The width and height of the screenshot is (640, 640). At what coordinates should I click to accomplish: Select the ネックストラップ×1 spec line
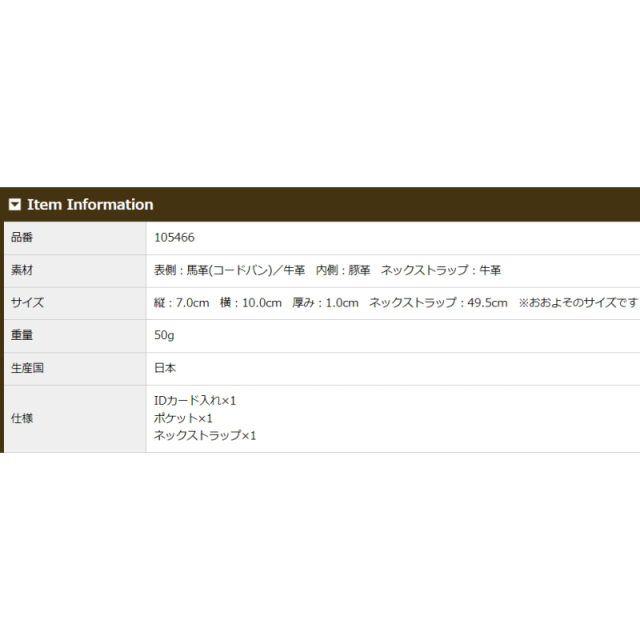(x=205, y=436)
